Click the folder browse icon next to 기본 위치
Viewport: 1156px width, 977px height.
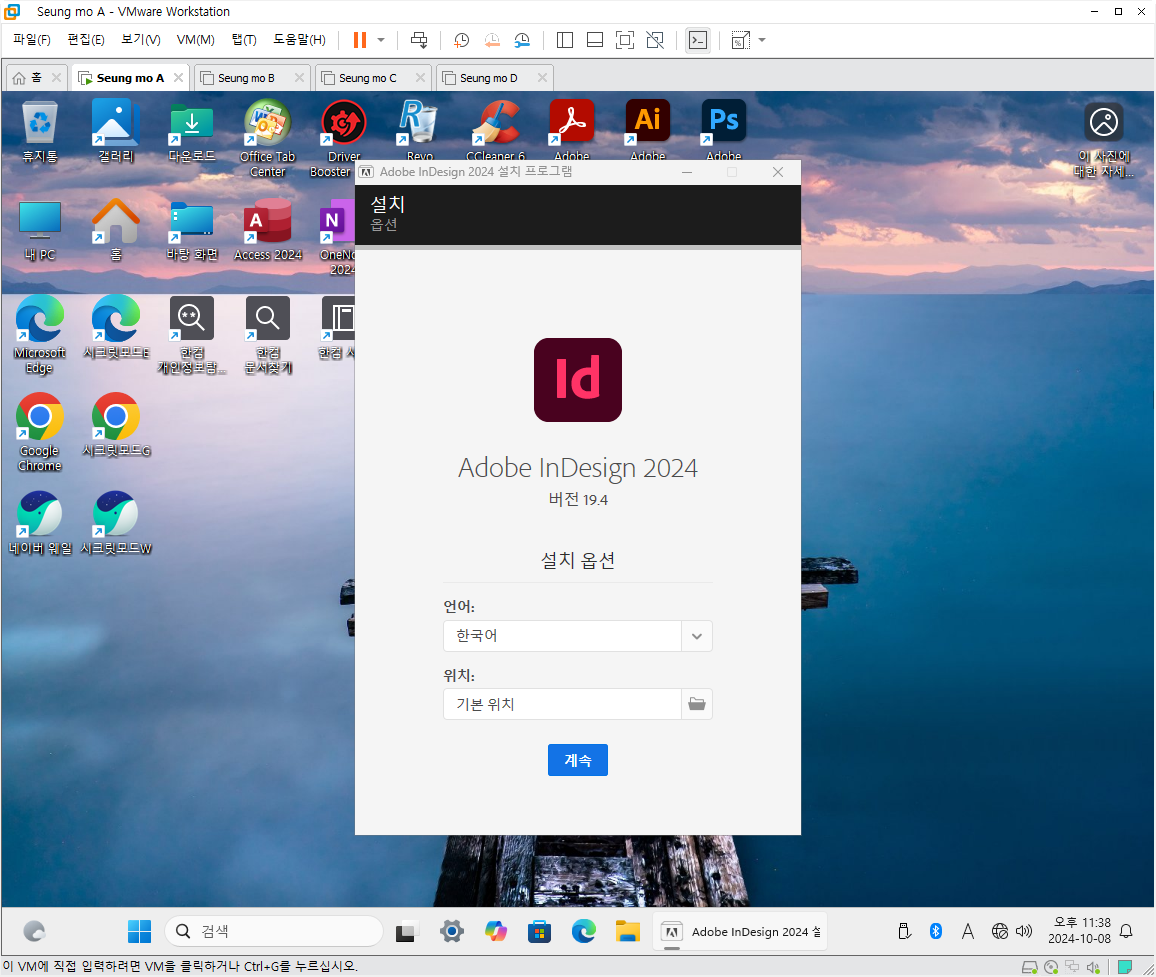tap(697, 704)
